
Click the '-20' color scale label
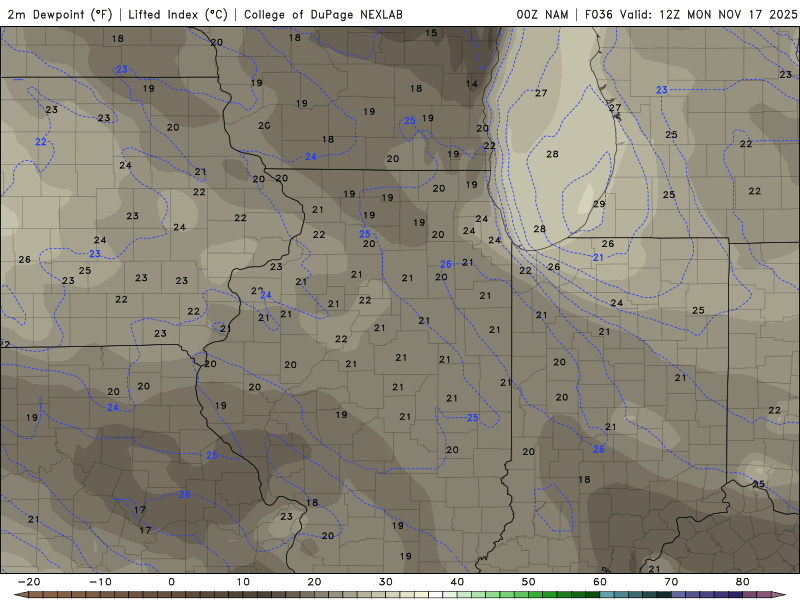pyautogui.click(x=29, y=582)
